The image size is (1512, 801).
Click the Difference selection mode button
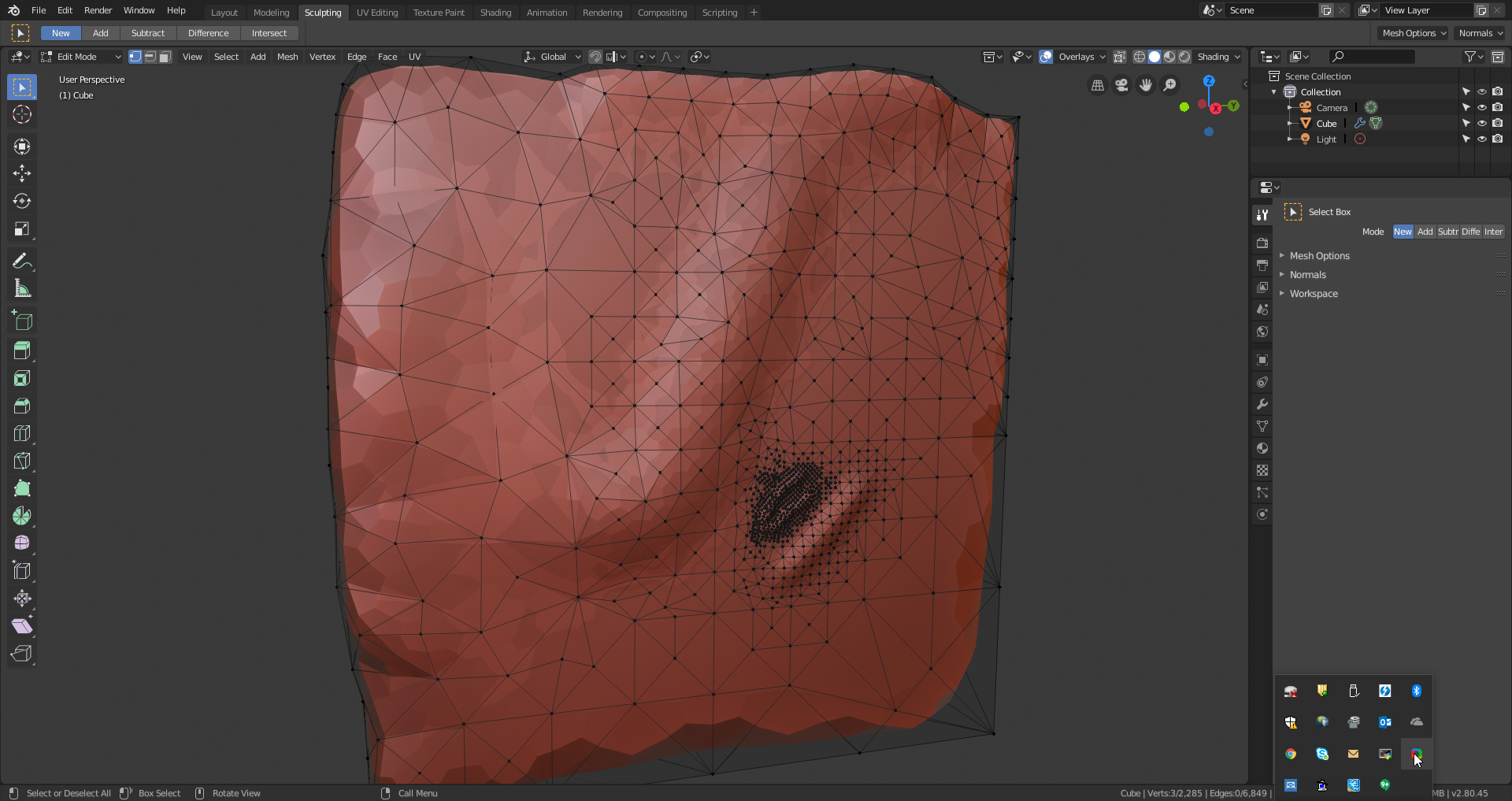coord(208,33)
